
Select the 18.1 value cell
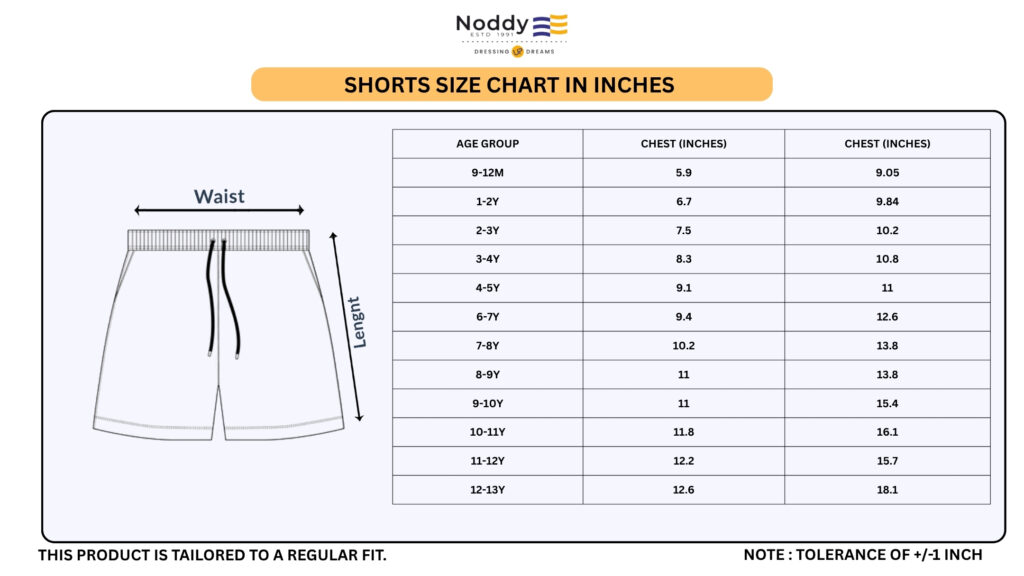tap(887, 490)
